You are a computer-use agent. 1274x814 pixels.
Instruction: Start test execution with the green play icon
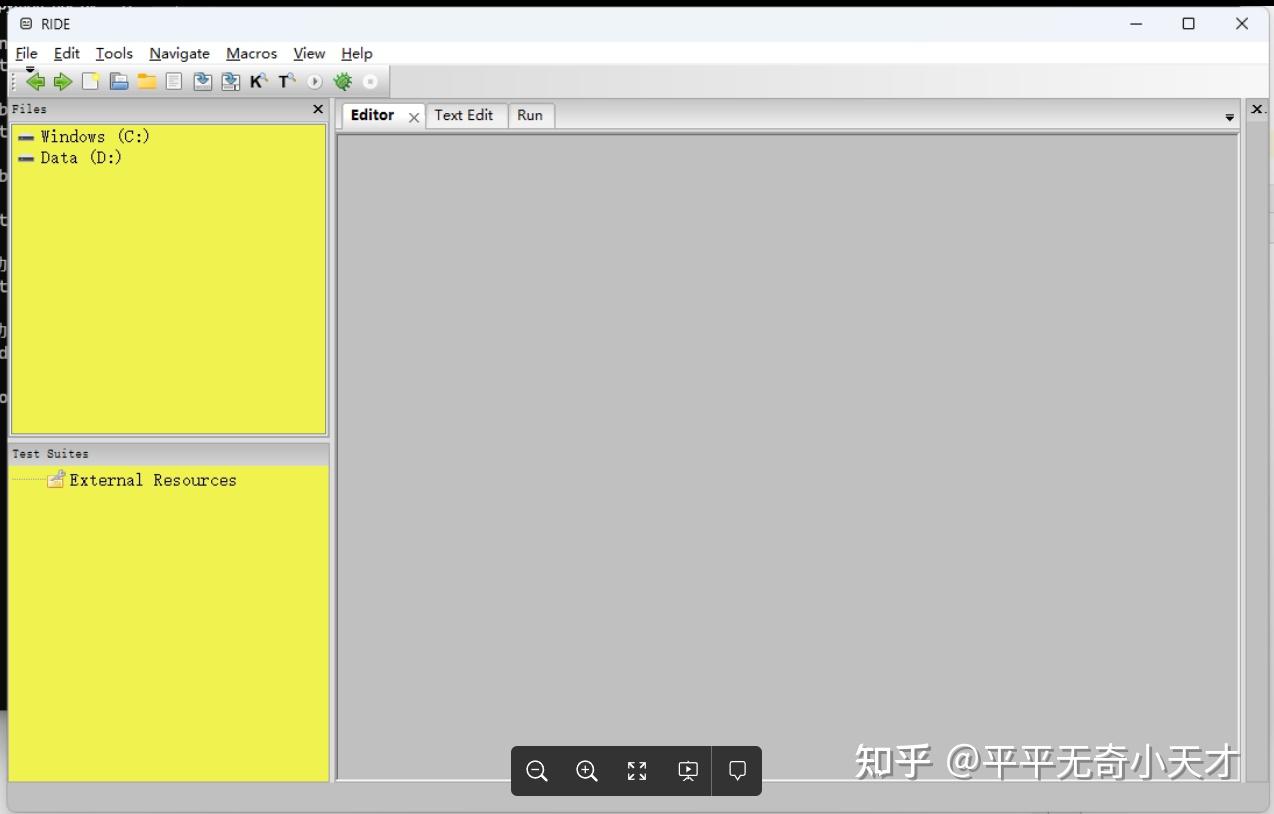click(x=314, y=81)
